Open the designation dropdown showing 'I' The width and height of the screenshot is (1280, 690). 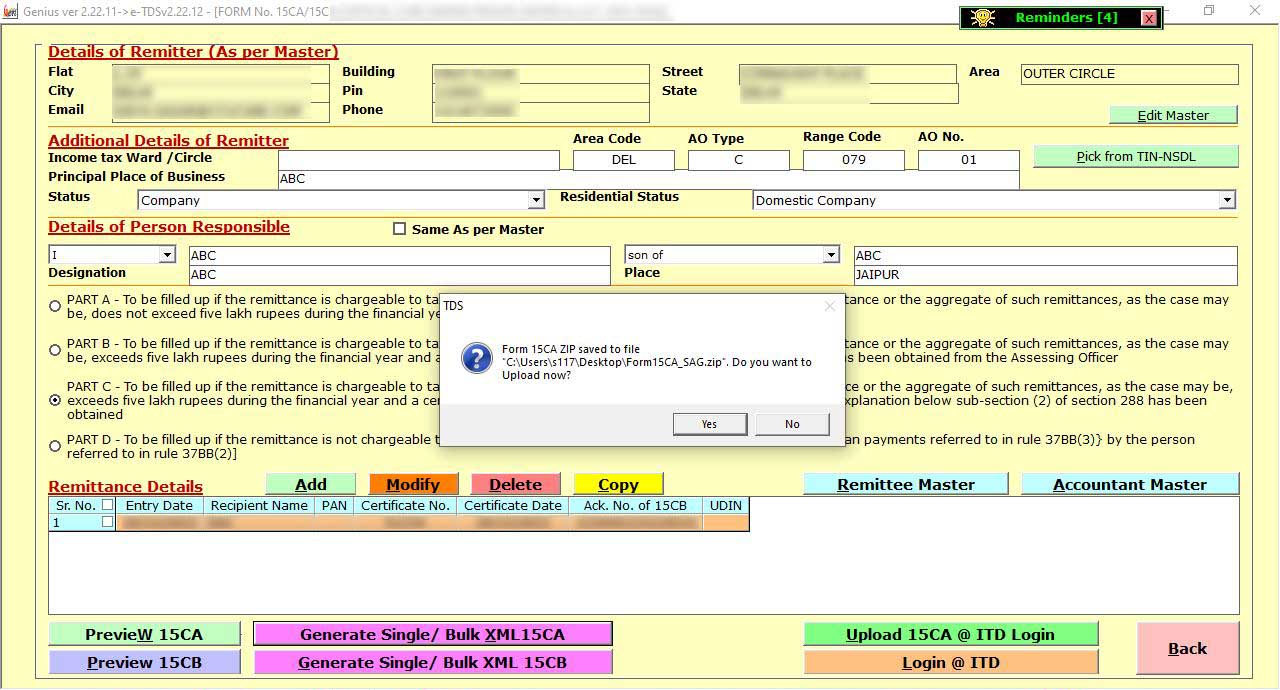click(x=169, y=255)
